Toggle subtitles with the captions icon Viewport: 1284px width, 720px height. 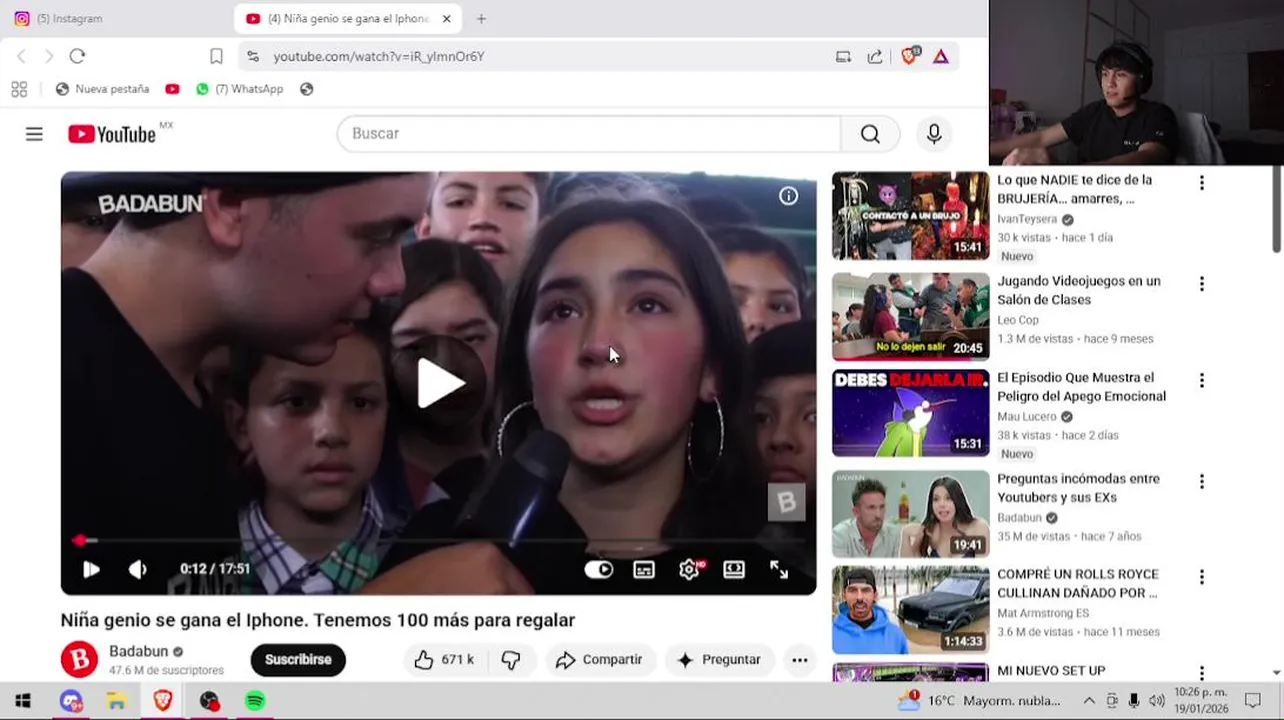pos(644,569)
